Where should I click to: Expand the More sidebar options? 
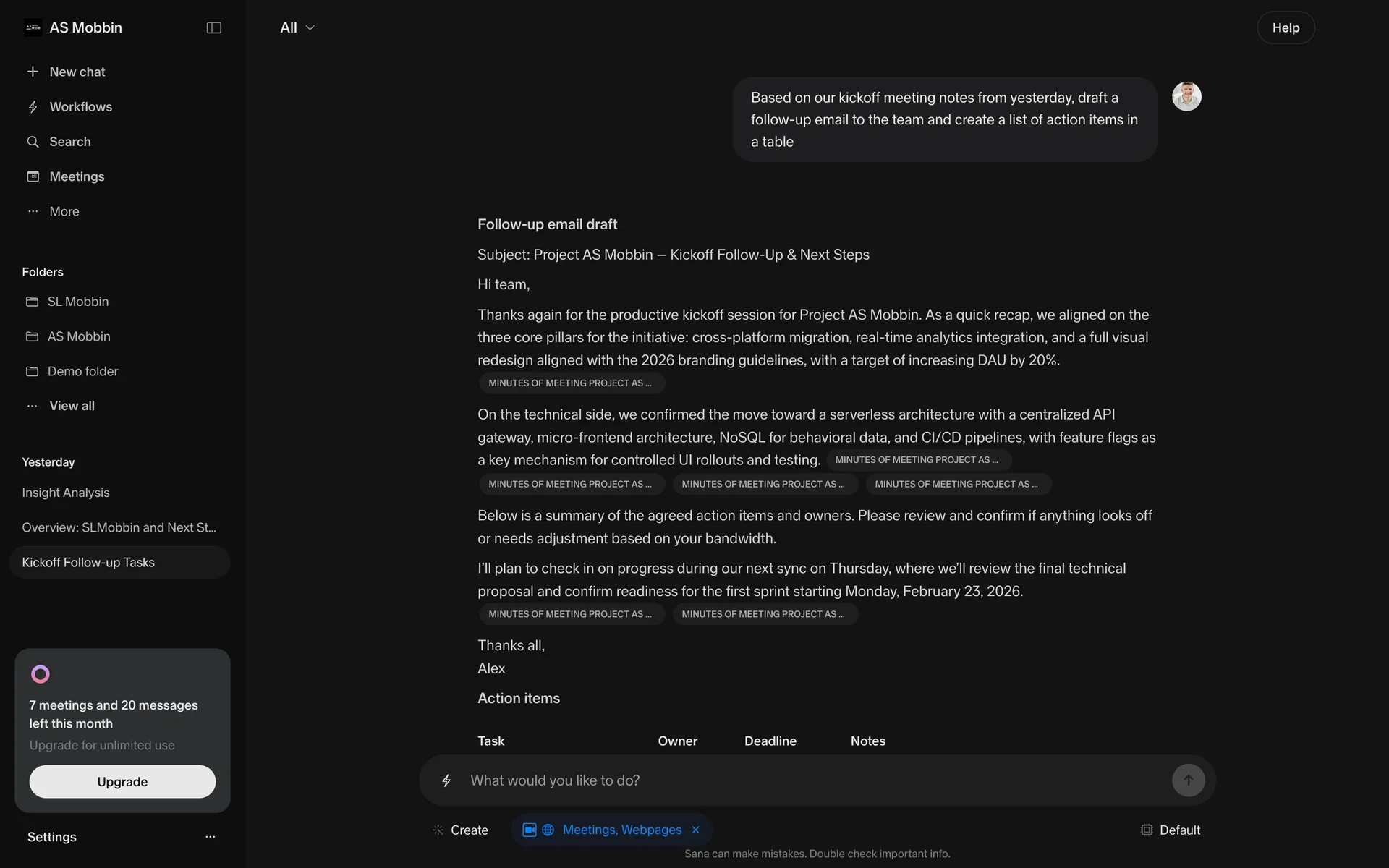64,211
